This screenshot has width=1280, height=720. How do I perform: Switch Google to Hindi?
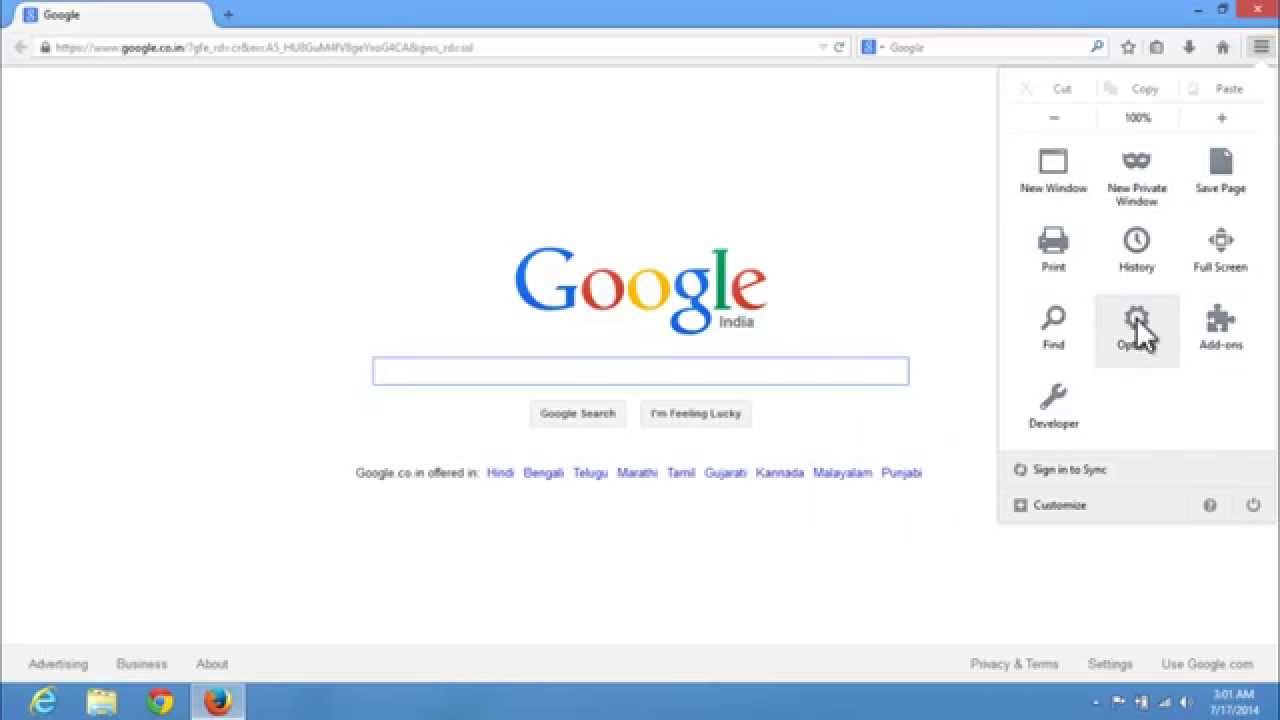point(500,473)
